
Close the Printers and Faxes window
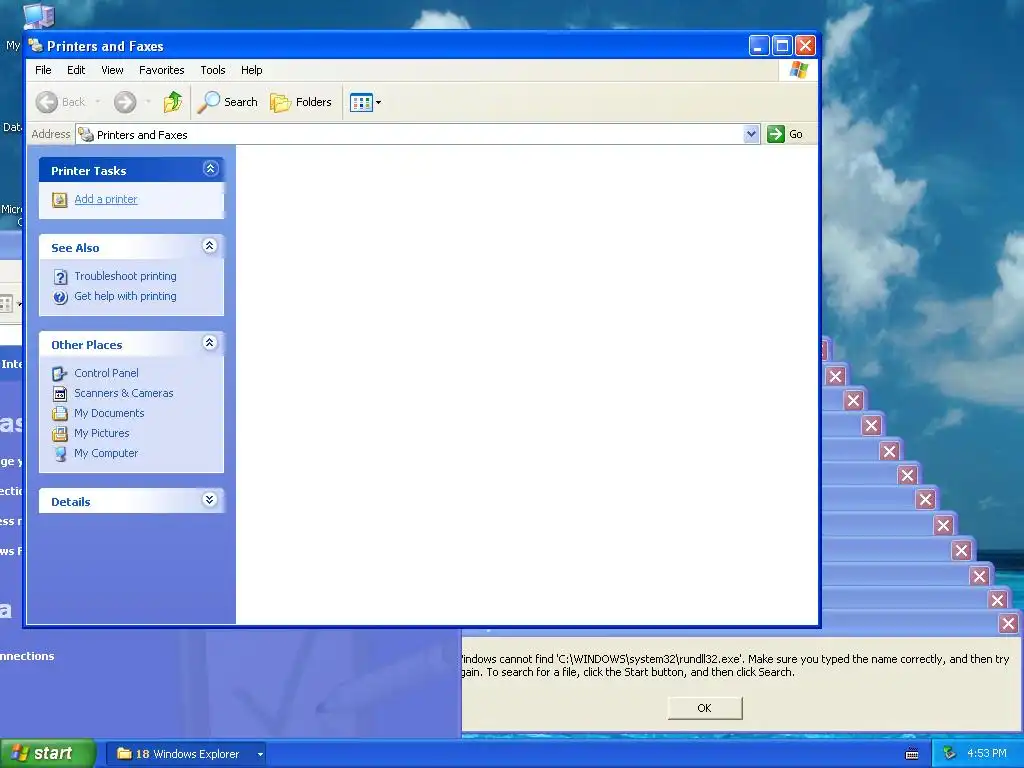click(805, 46)
